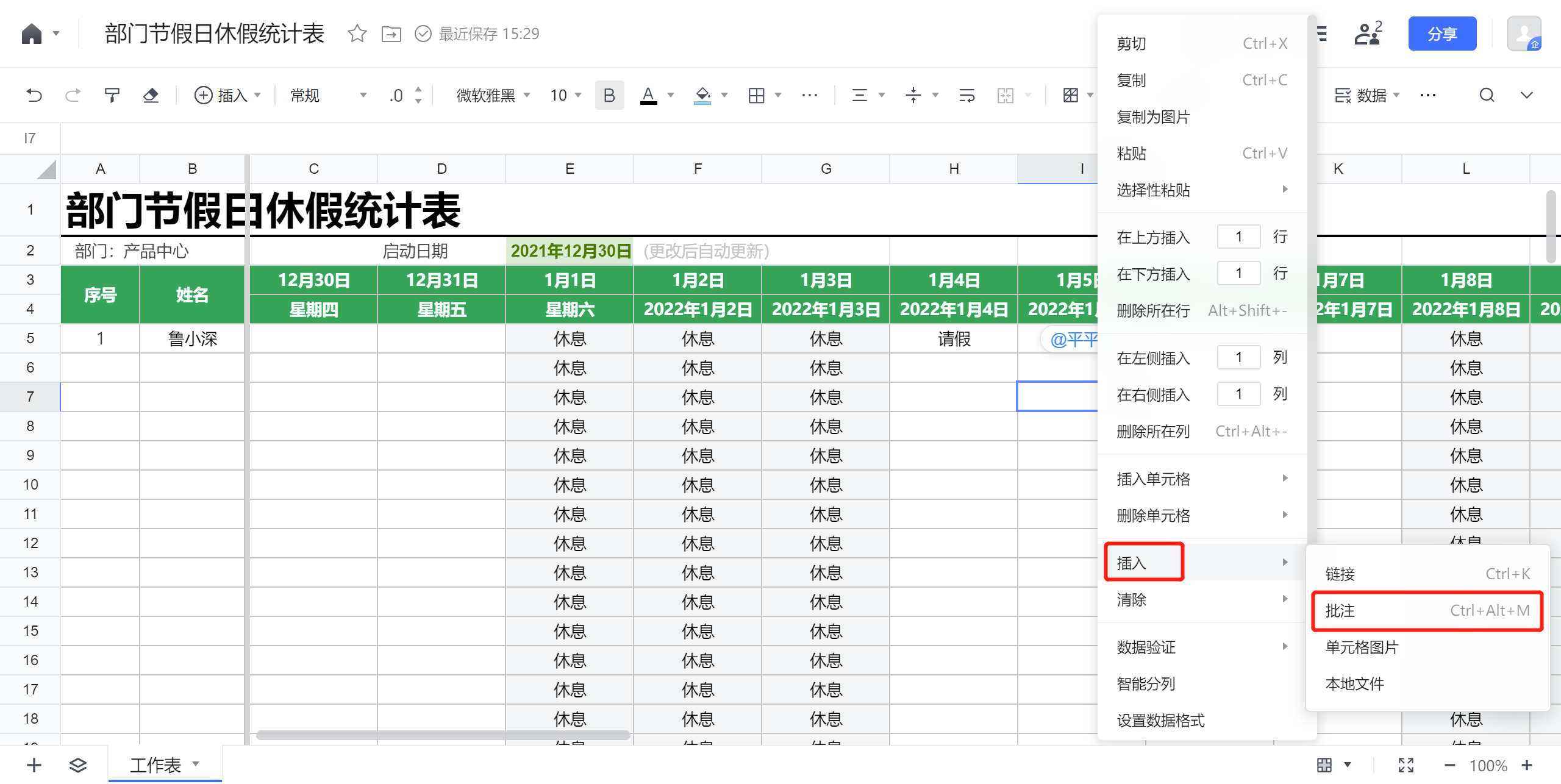Click the move-to-folder icon
The width and height of the screenshot is (1561, 784).
click(391, 34)
